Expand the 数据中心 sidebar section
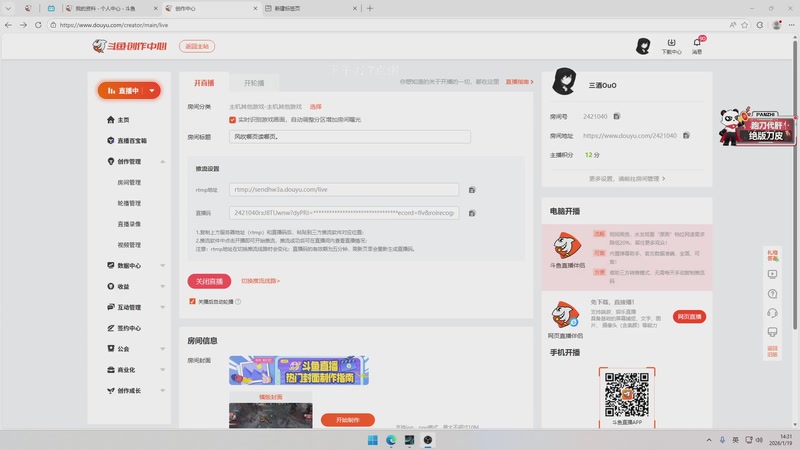The height and width of the screenshot is (450, 800). pos(163,265)
